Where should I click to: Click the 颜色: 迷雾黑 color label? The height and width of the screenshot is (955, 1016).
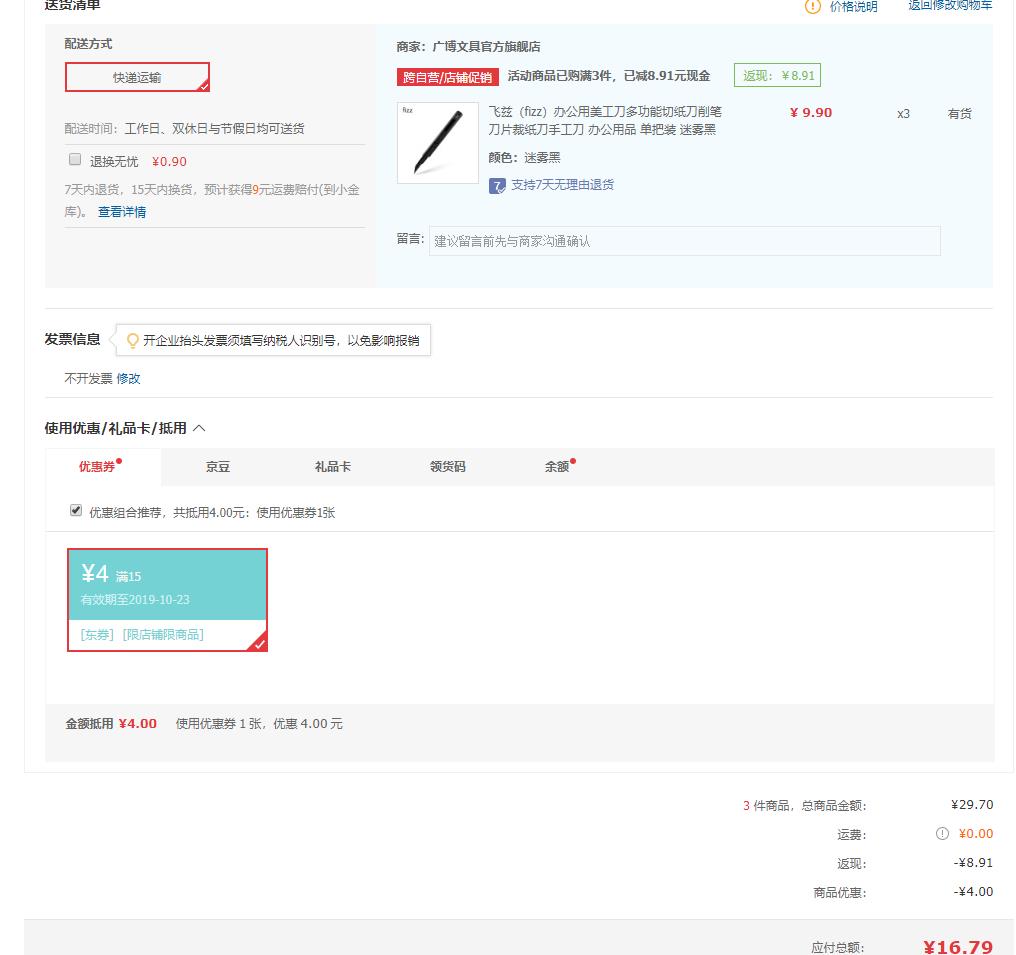[524, 157]
